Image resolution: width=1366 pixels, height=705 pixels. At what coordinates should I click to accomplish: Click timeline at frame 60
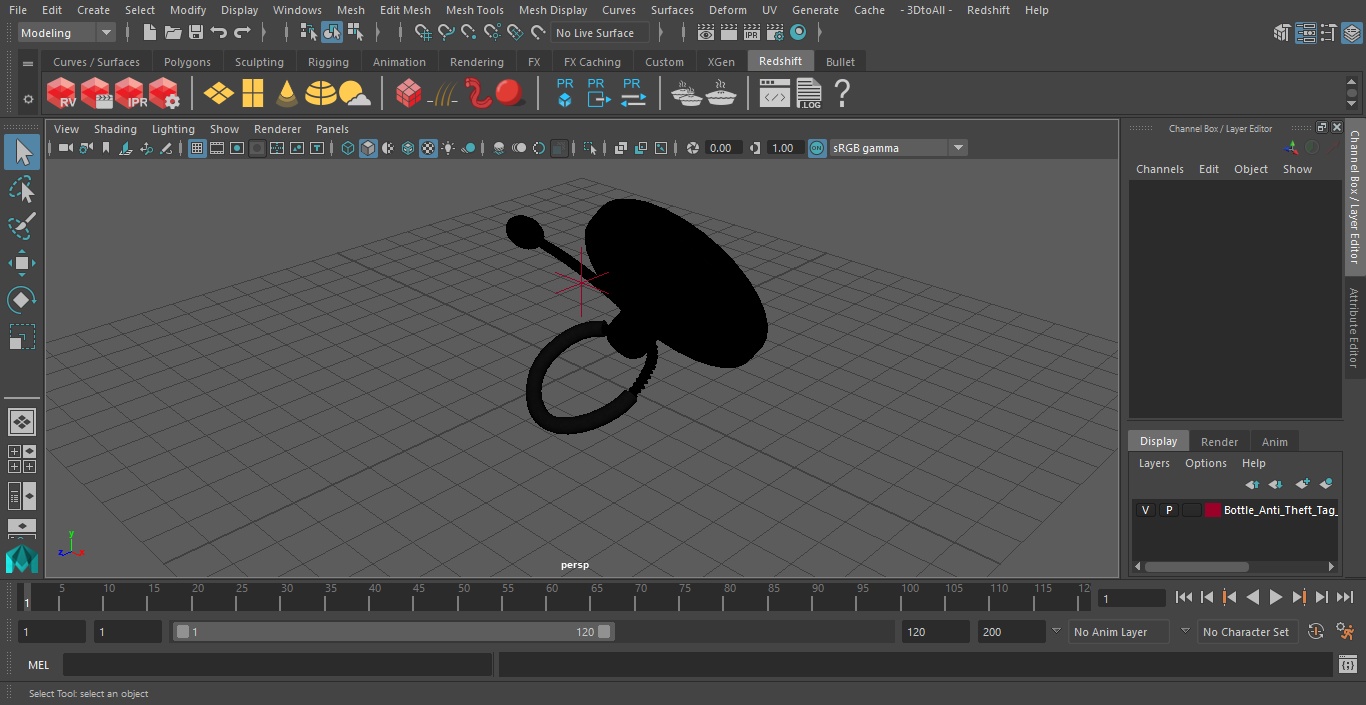[x=552, y=597]
